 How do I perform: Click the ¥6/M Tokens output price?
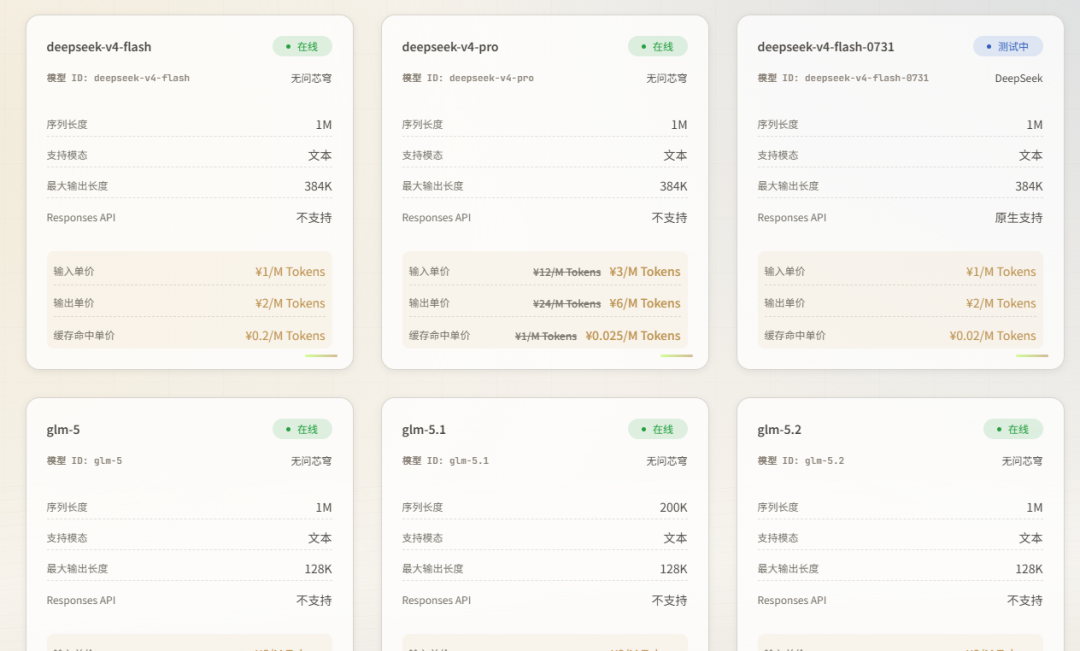tap(645, 303)
